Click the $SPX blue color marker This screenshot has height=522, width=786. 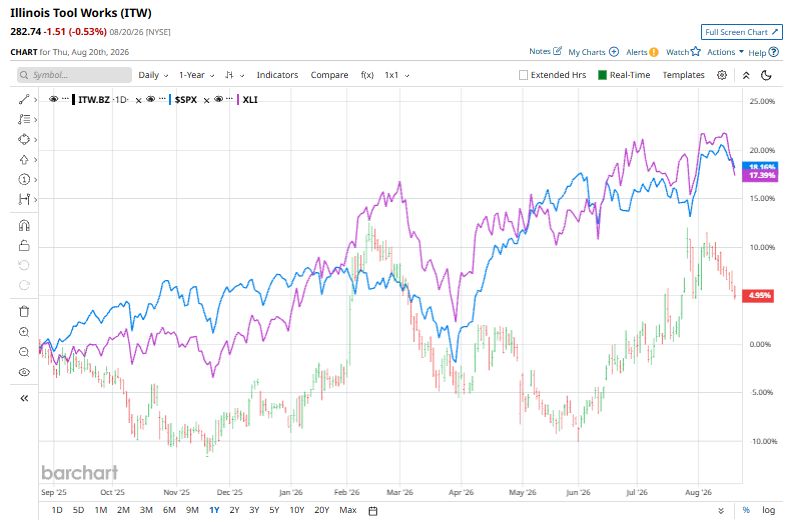pos(170,99)
